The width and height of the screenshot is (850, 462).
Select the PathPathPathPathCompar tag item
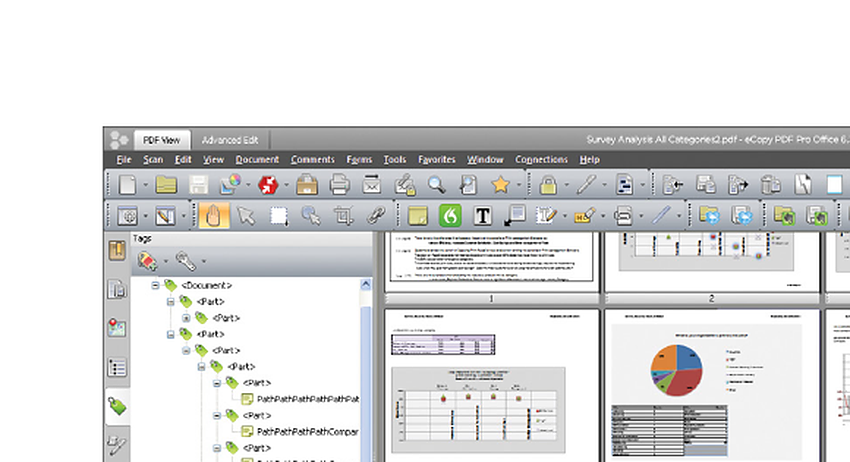(x=307, y=432)
